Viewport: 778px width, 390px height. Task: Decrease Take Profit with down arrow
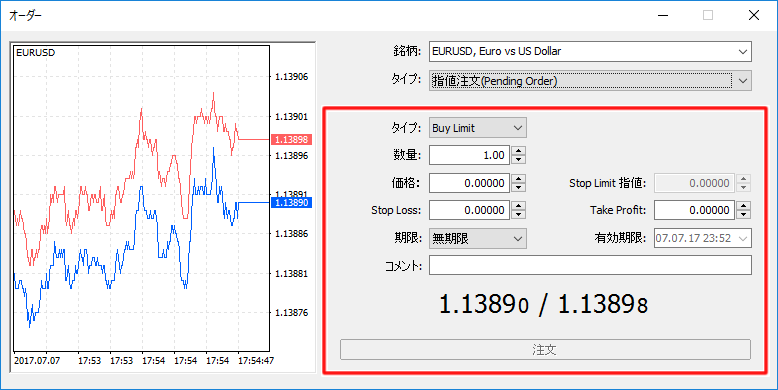point(743,215)
